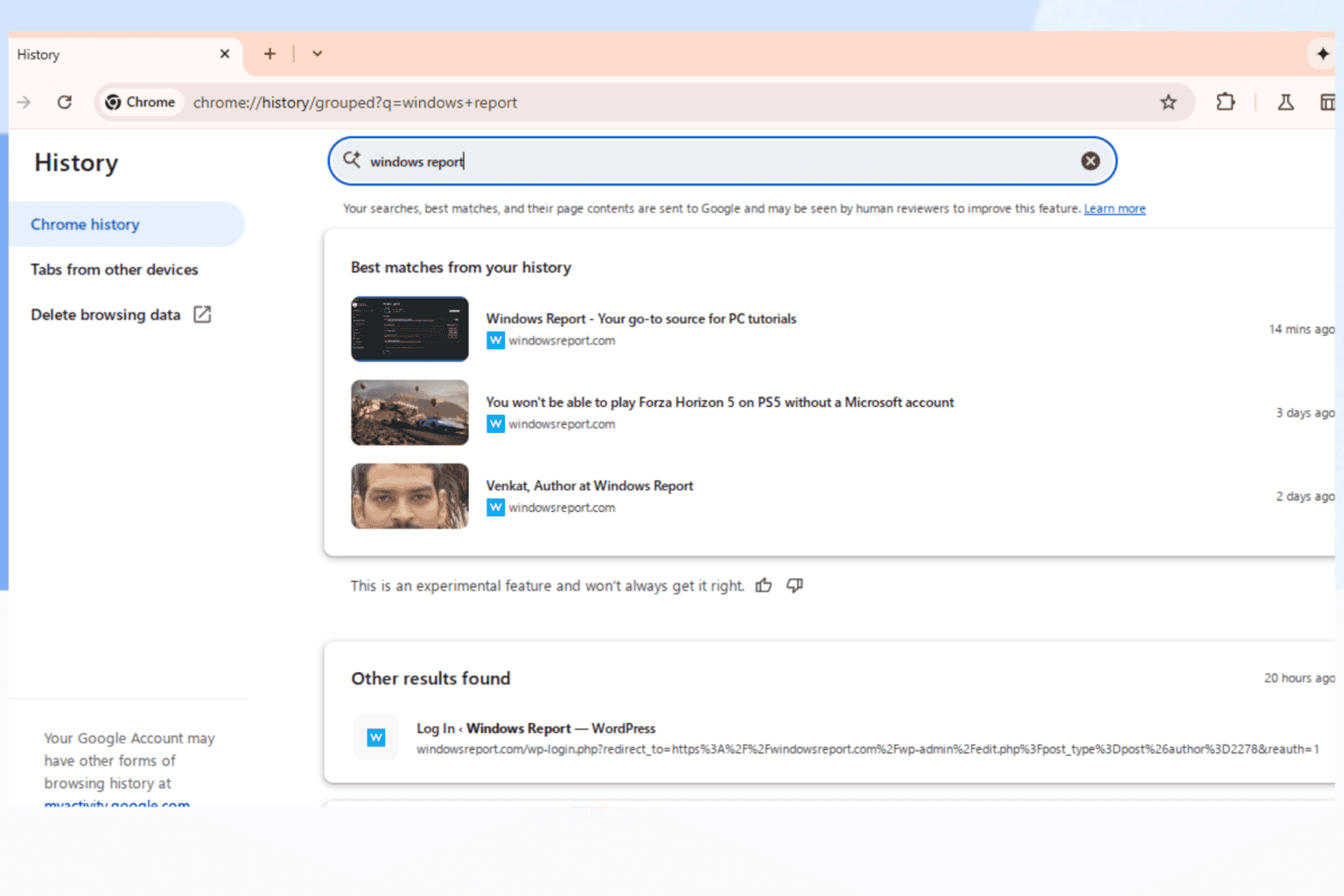Click the '3 days ago' timestamp
This screenshot has width=1344, height=896.
point(1305,412)
